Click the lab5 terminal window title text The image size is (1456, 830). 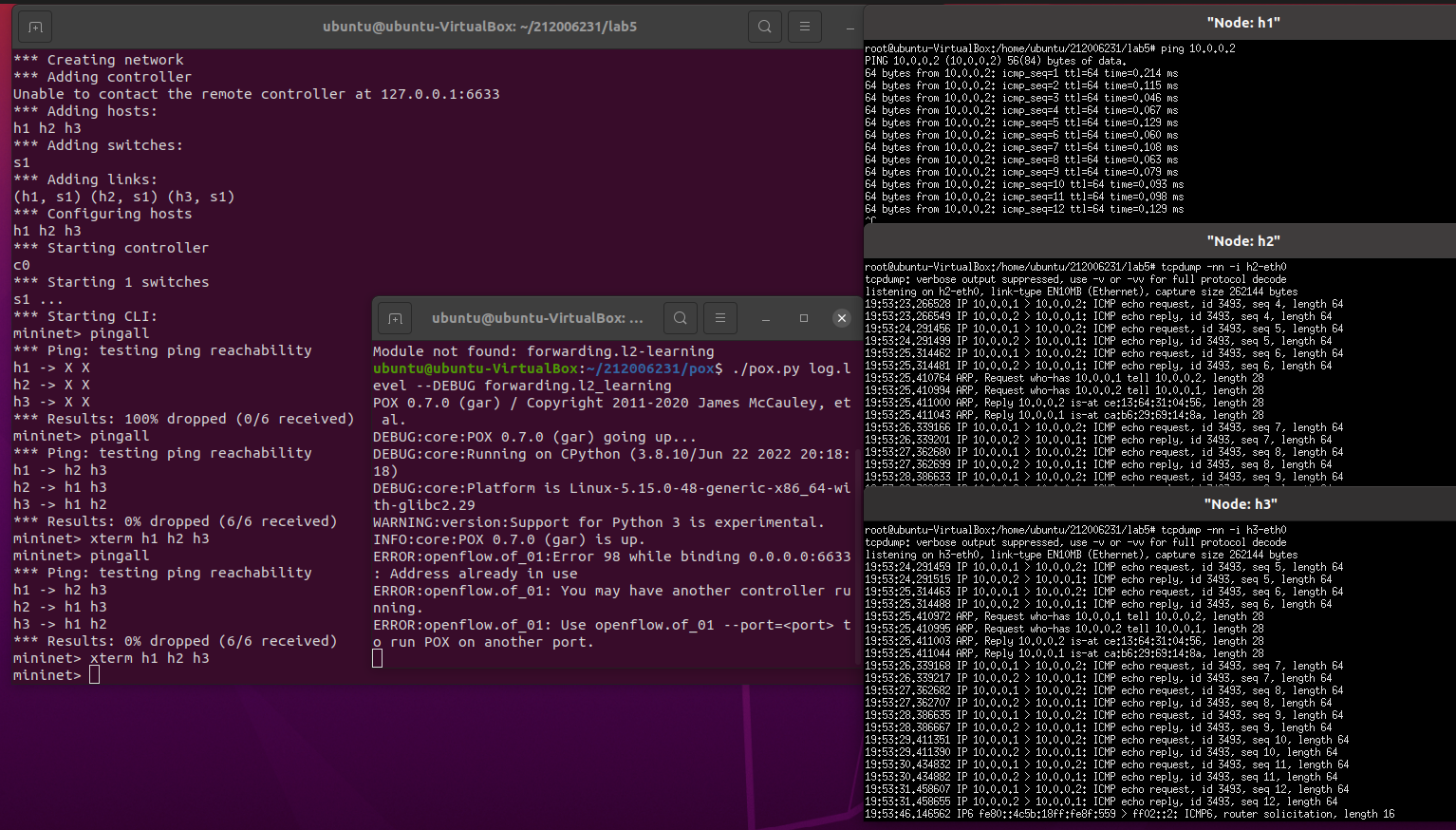[x=479, y=27]
